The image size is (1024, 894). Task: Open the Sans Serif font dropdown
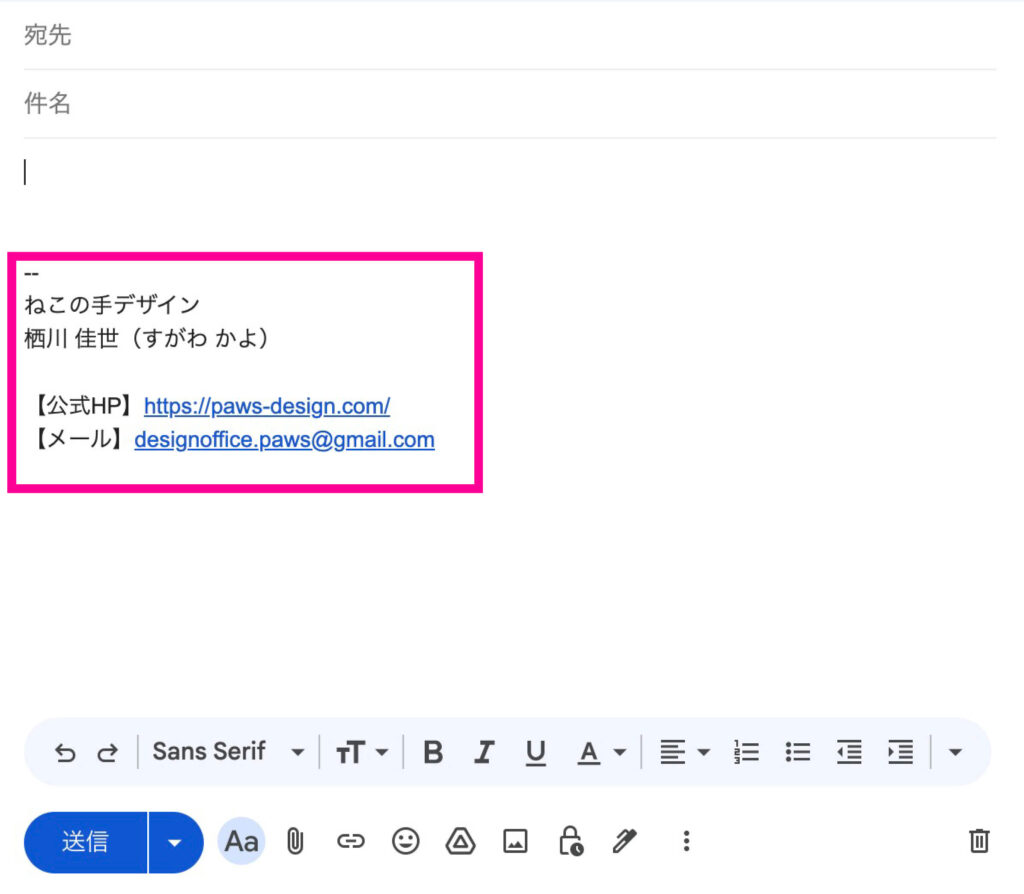[228, 752]
